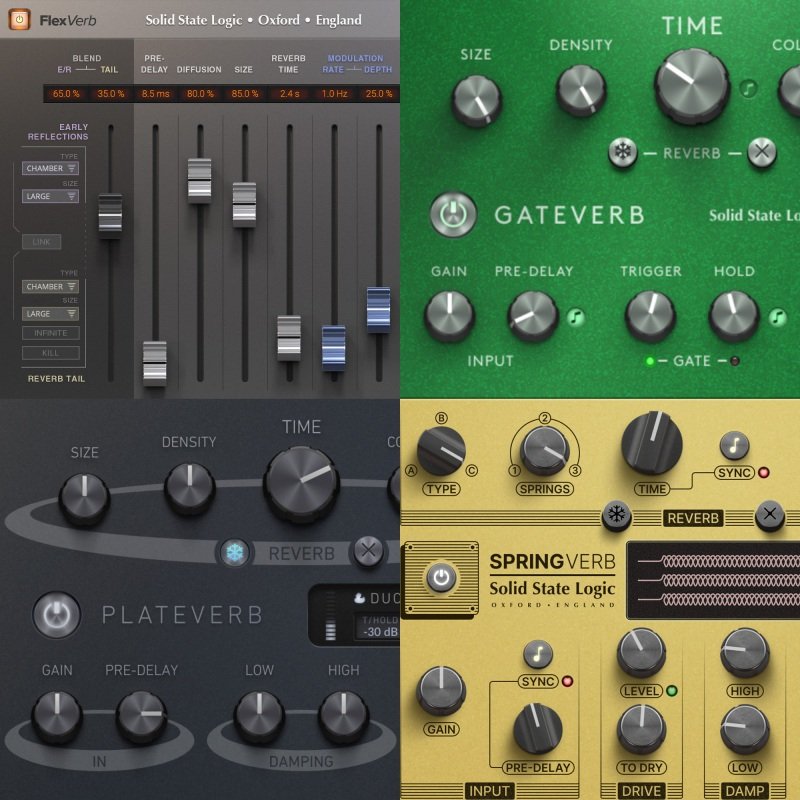800x800 pixels.
Task: Click the GateVerb reverb kill X icon
Action: [762, 152]
